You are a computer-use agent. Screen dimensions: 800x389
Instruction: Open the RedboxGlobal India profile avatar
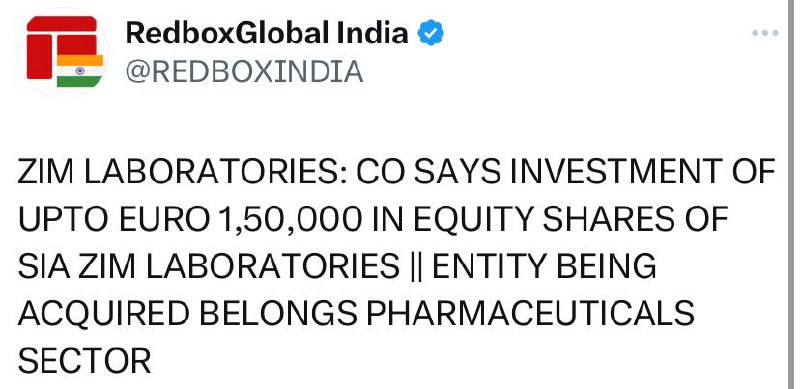pos(63,52)
